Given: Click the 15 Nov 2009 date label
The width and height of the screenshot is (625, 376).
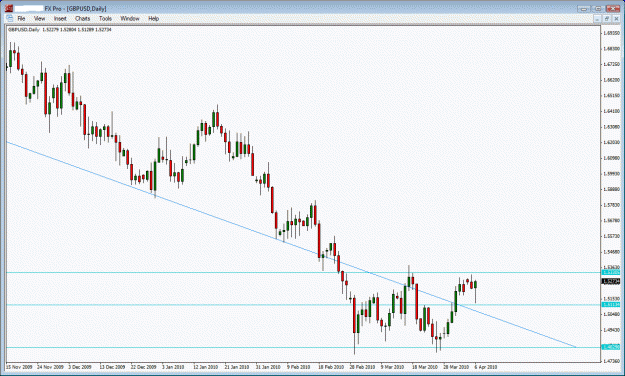Looking at the screenshot, I should (x=20, y=367).
